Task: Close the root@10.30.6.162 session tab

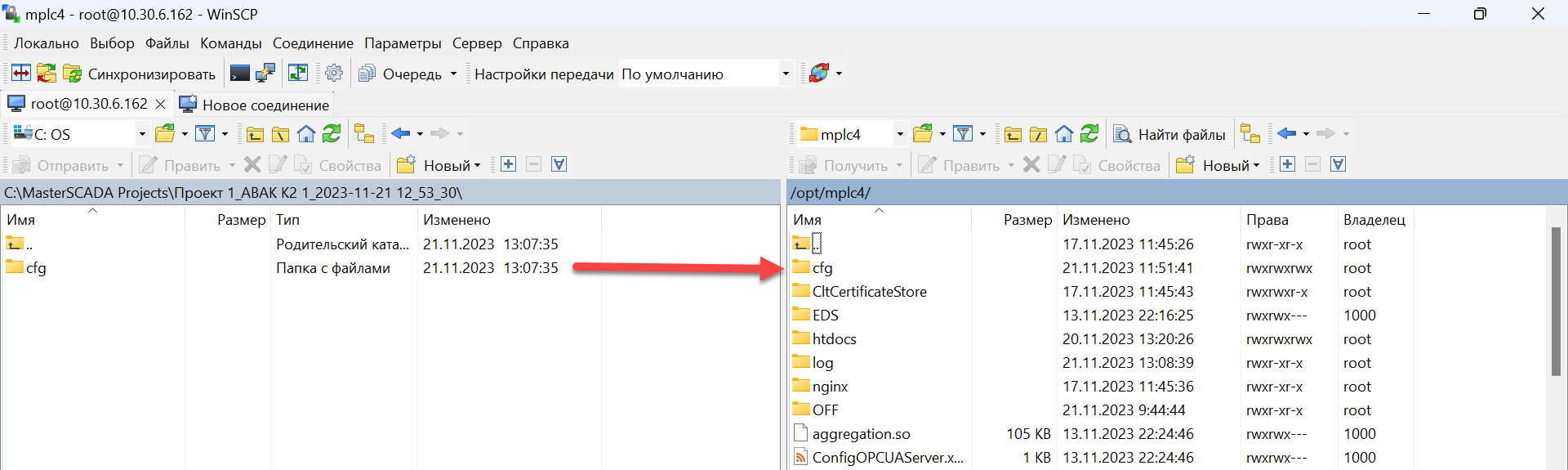Action: click(x=160, y=105)
